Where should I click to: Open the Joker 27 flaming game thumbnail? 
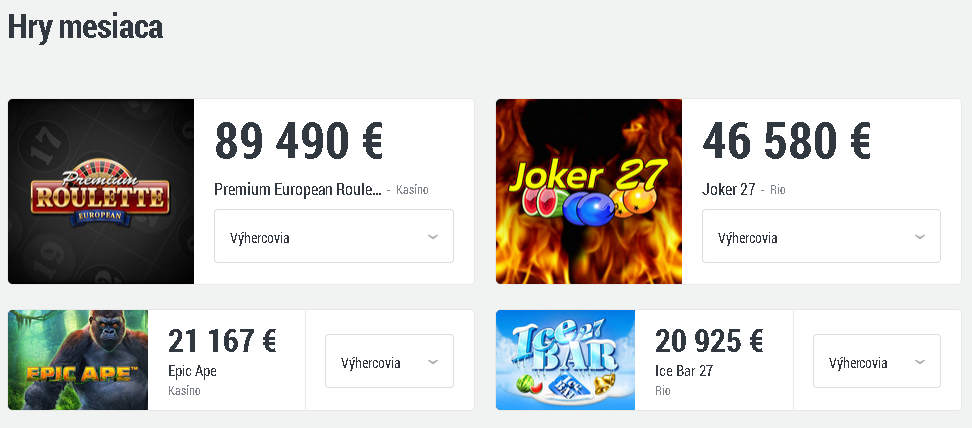point(589,192)
